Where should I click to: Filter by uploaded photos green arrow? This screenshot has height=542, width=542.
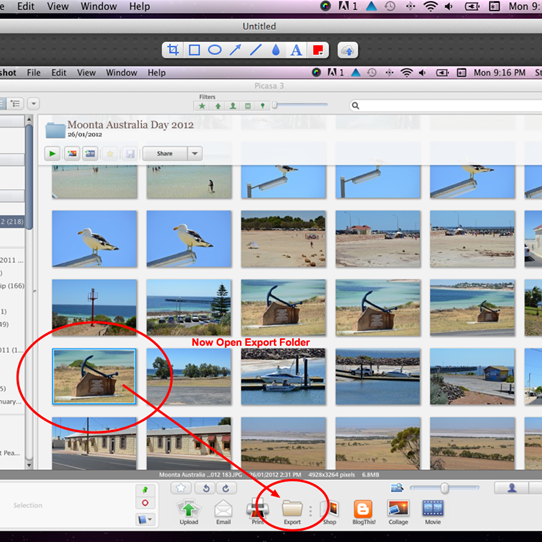point(218,106)
